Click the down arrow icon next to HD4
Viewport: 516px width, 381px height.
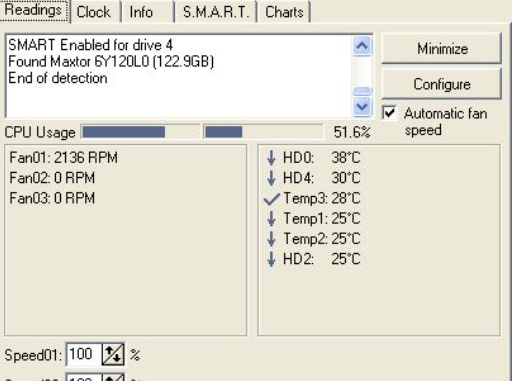271,178
